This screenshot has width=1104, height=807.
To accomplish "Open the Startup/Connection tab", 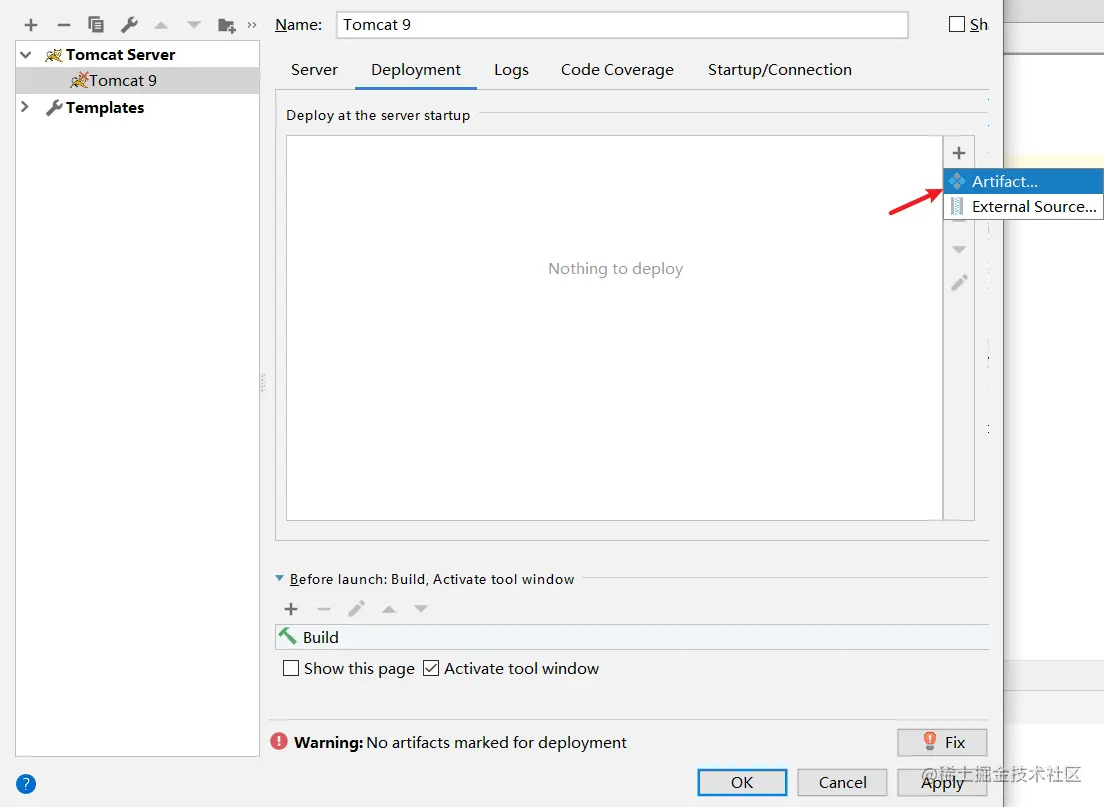I will [x=779, y=70].
